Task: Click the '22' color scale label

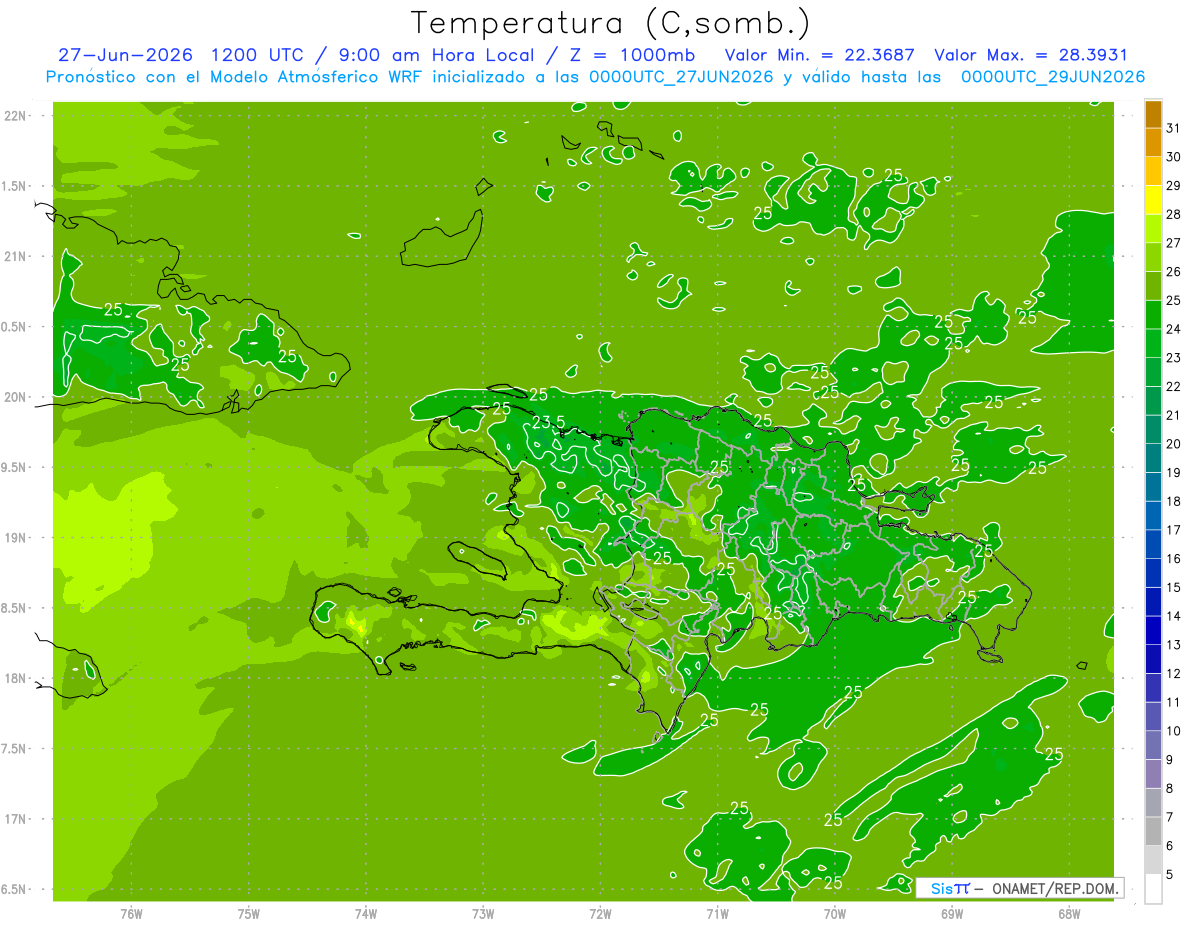Action: pyautogui.click(x=1174, y=386)
